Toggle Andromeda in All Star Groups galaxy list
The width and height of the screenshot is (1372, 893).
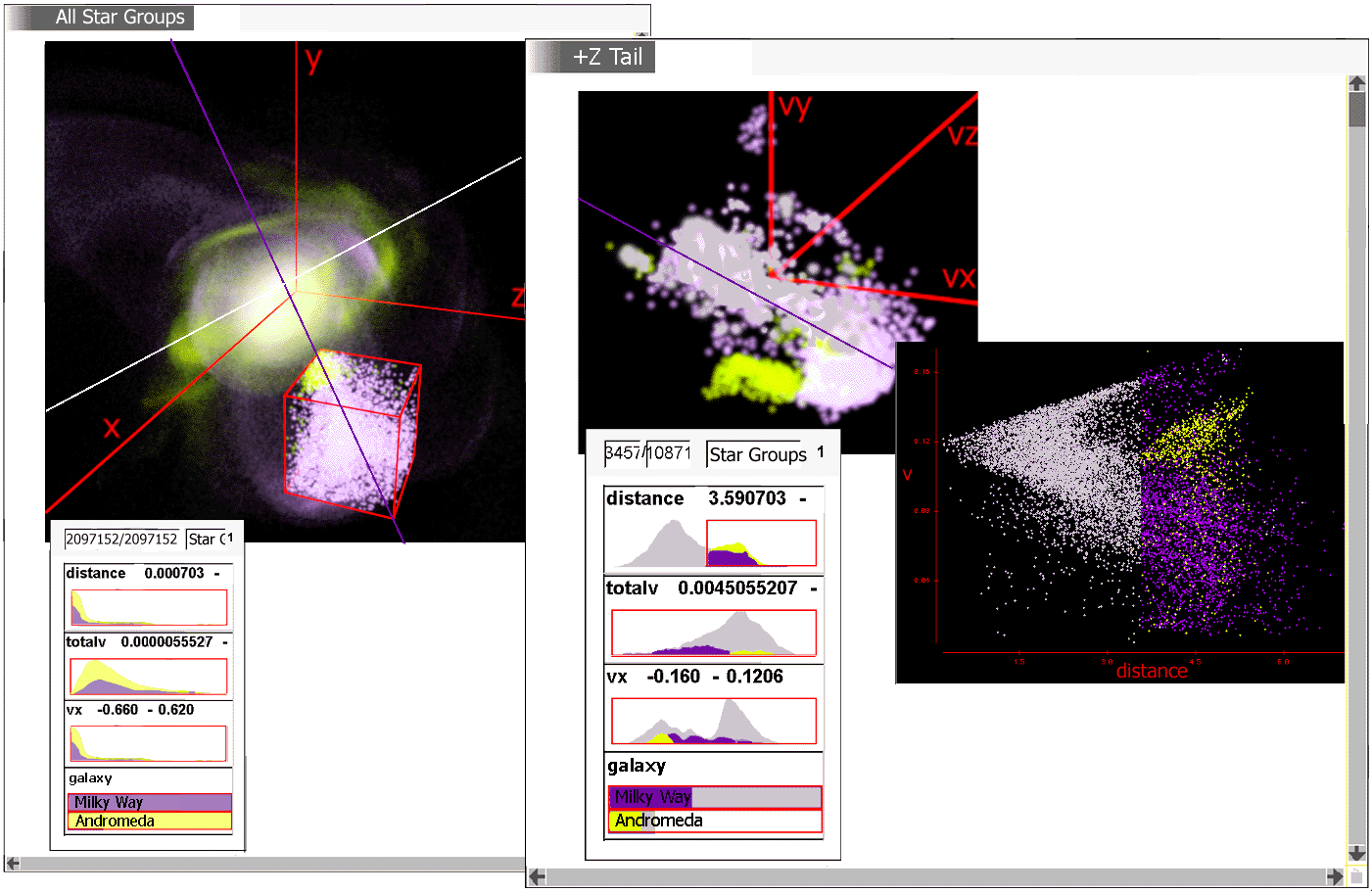149,822
